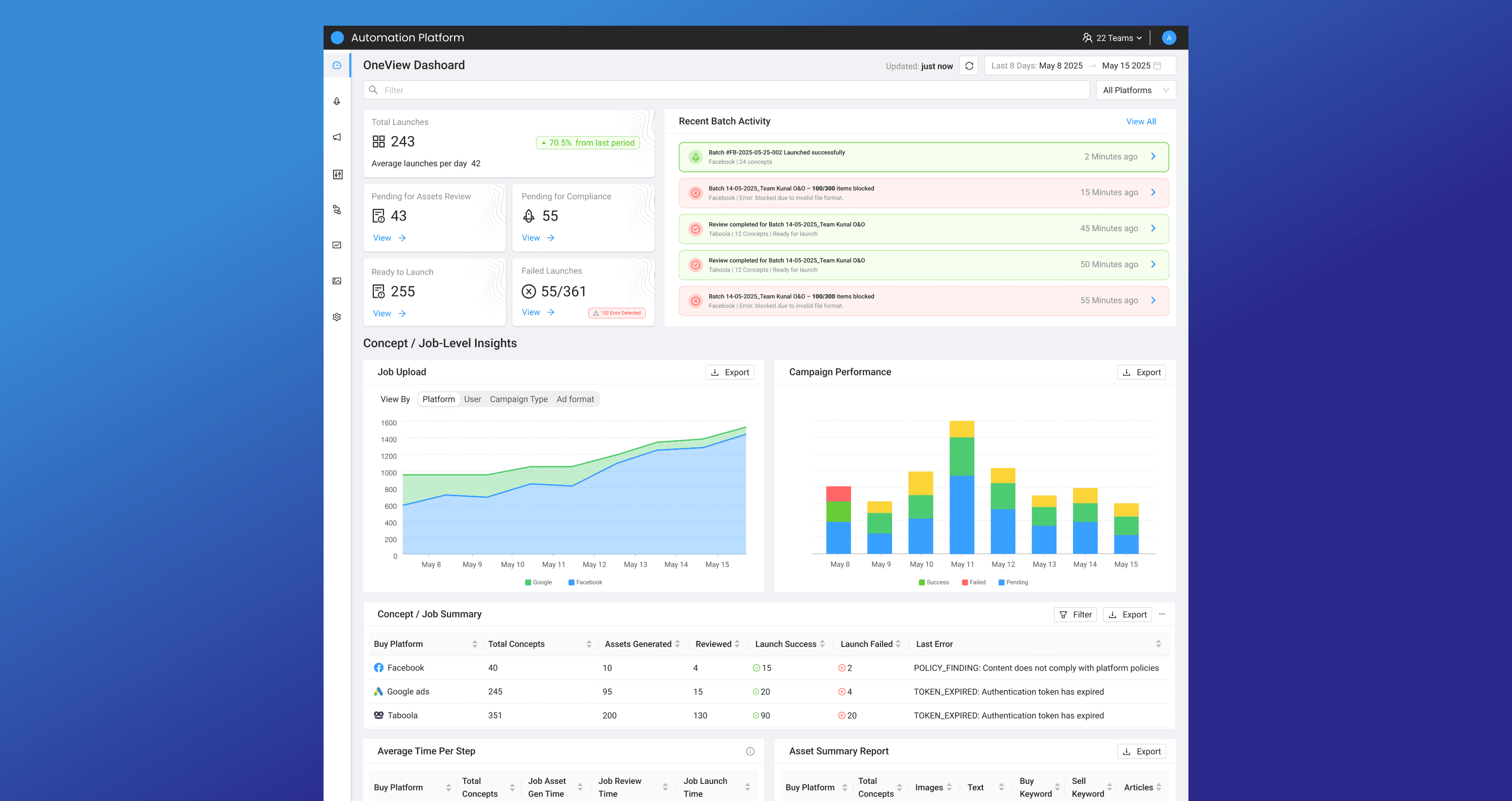Export the Campaign Performance chart

(x=1141, y=372)
